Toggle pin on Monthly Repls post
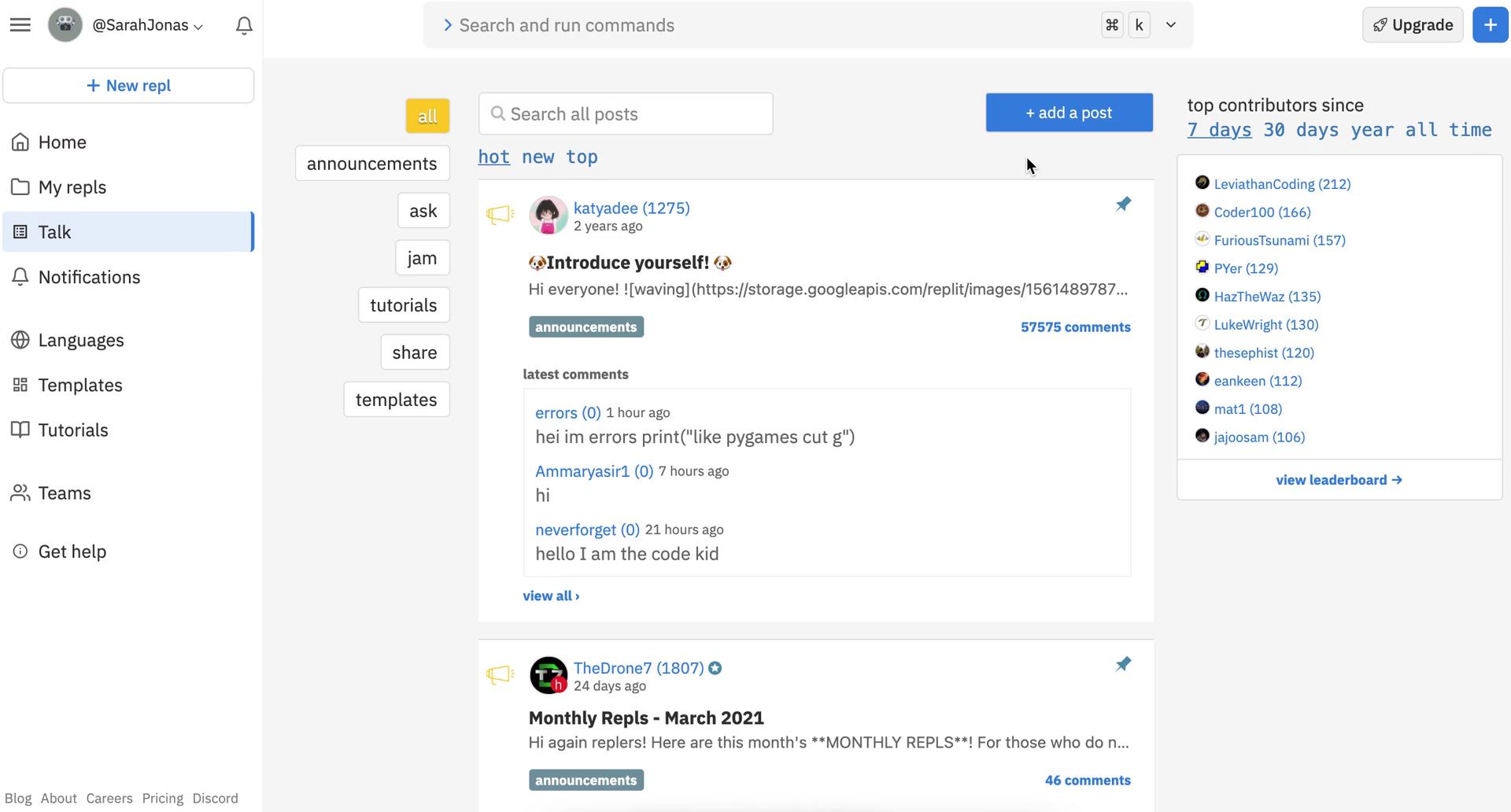This screenshot has height=812, width=1511. pos(1123,664)
